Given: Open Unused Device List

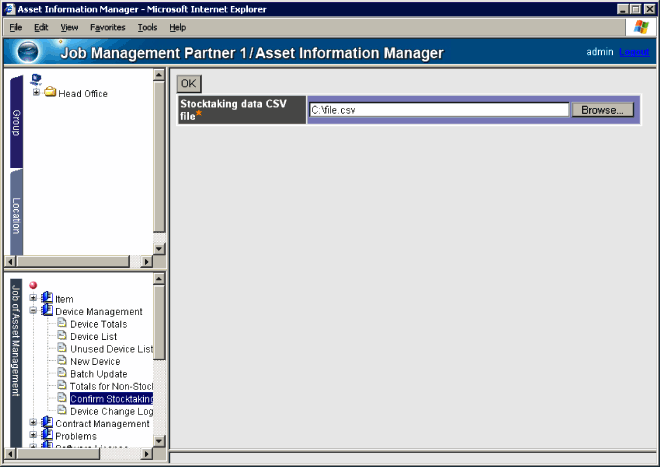Looking at the screenshot, I should tap(112, 349).
